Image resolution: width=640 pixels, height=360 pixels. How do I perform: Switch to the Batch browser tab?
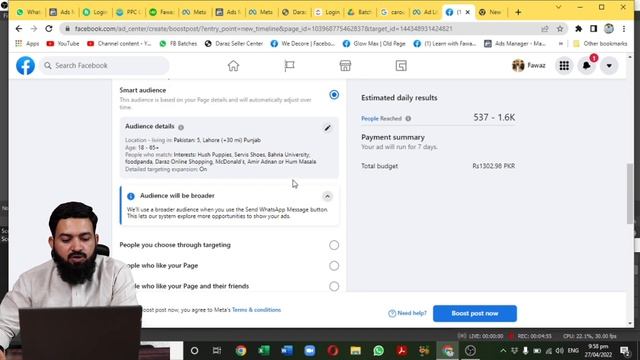click(x=360, y=12)
